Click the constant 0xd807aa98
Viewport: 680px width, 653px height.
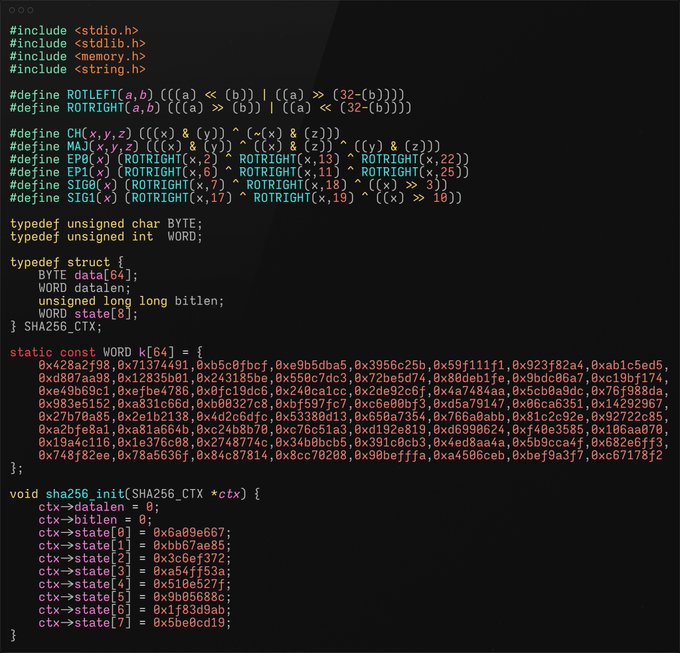pyautogui.click(x=74, y=379)
